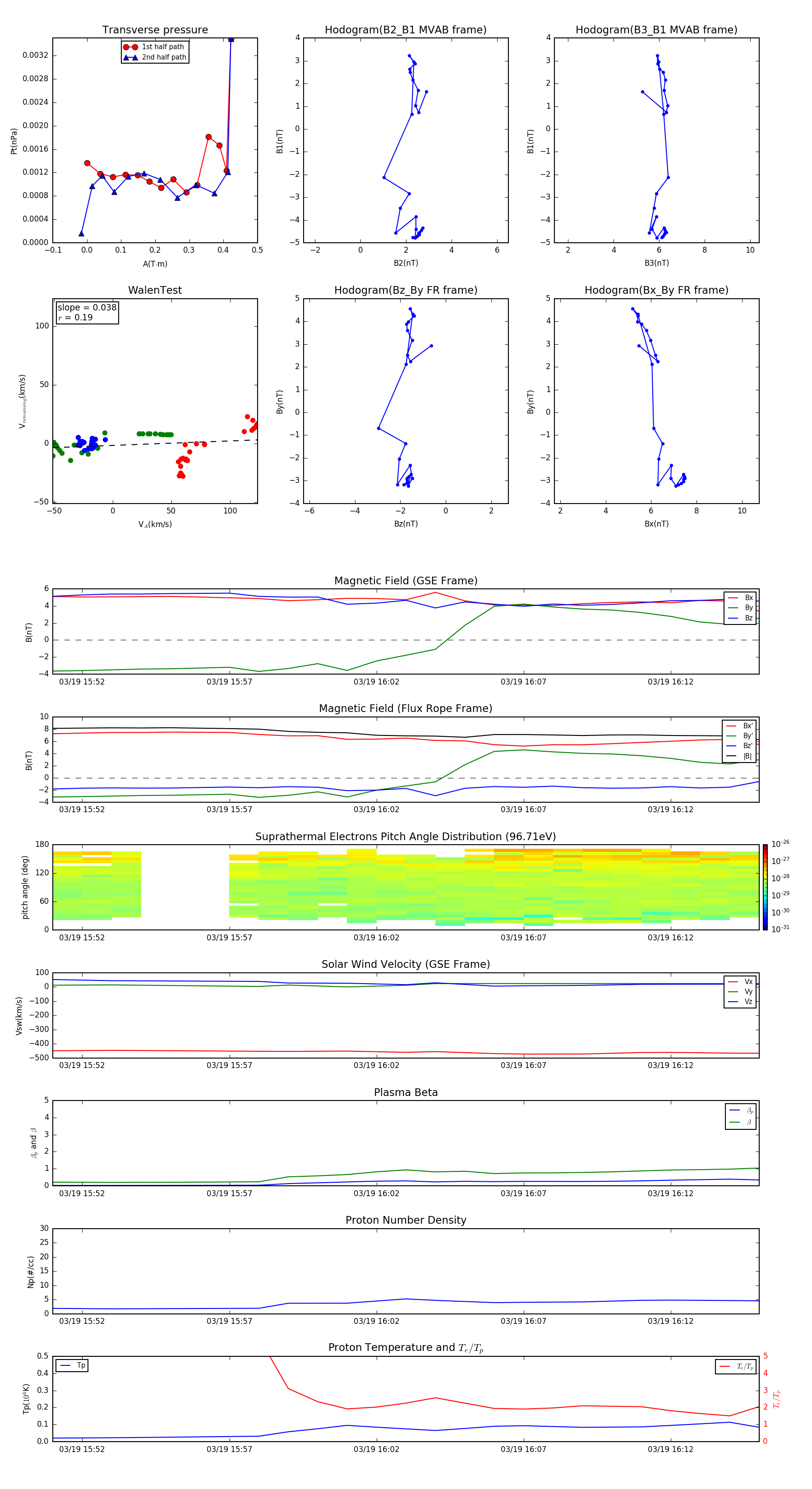
Task: Click the 'slope = 0.038' annotation
Action: (x=87, y=308)
